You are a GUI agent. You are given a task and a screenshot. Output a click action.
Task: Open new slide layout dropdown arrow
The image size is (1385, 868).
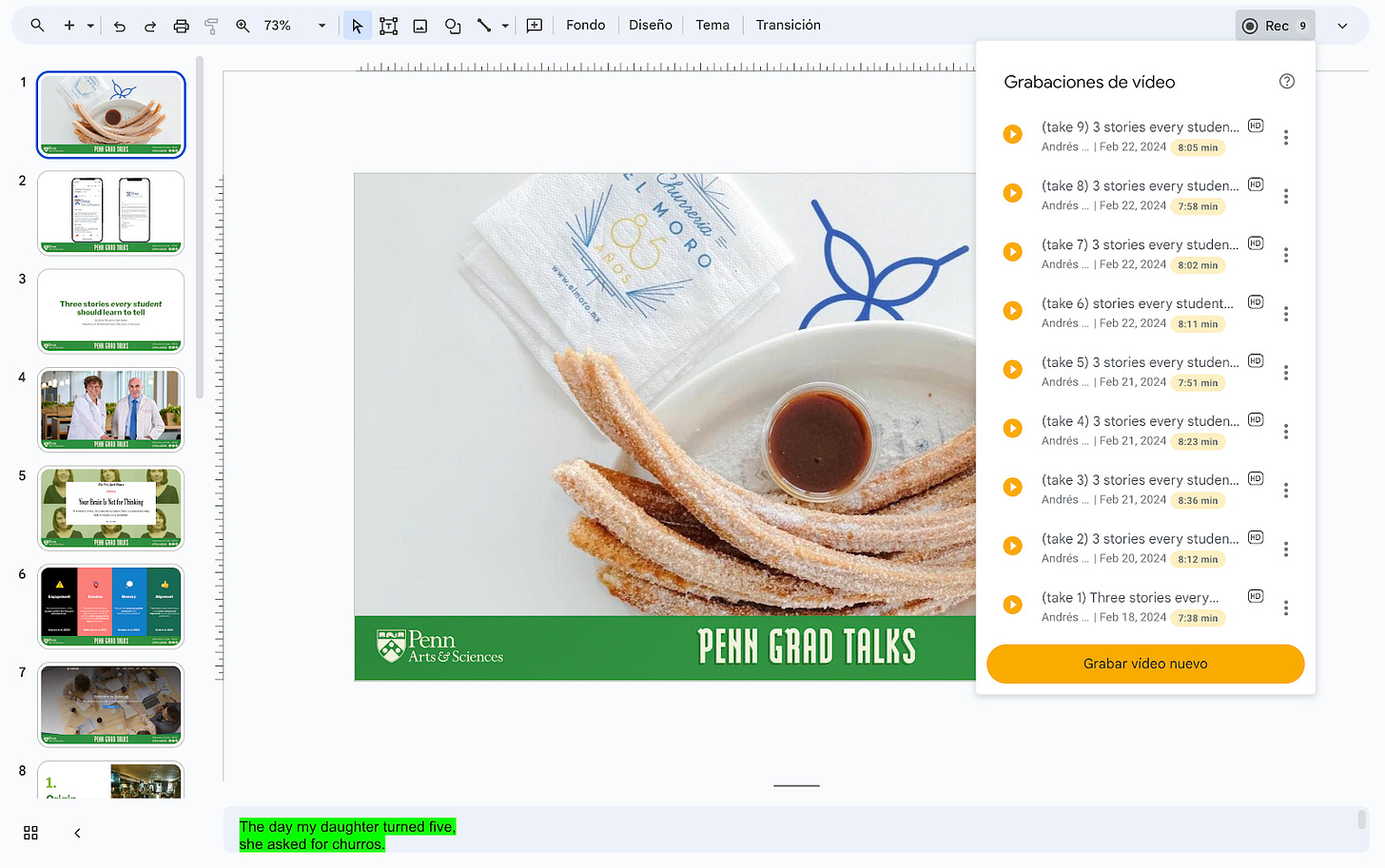coord(90,26)
